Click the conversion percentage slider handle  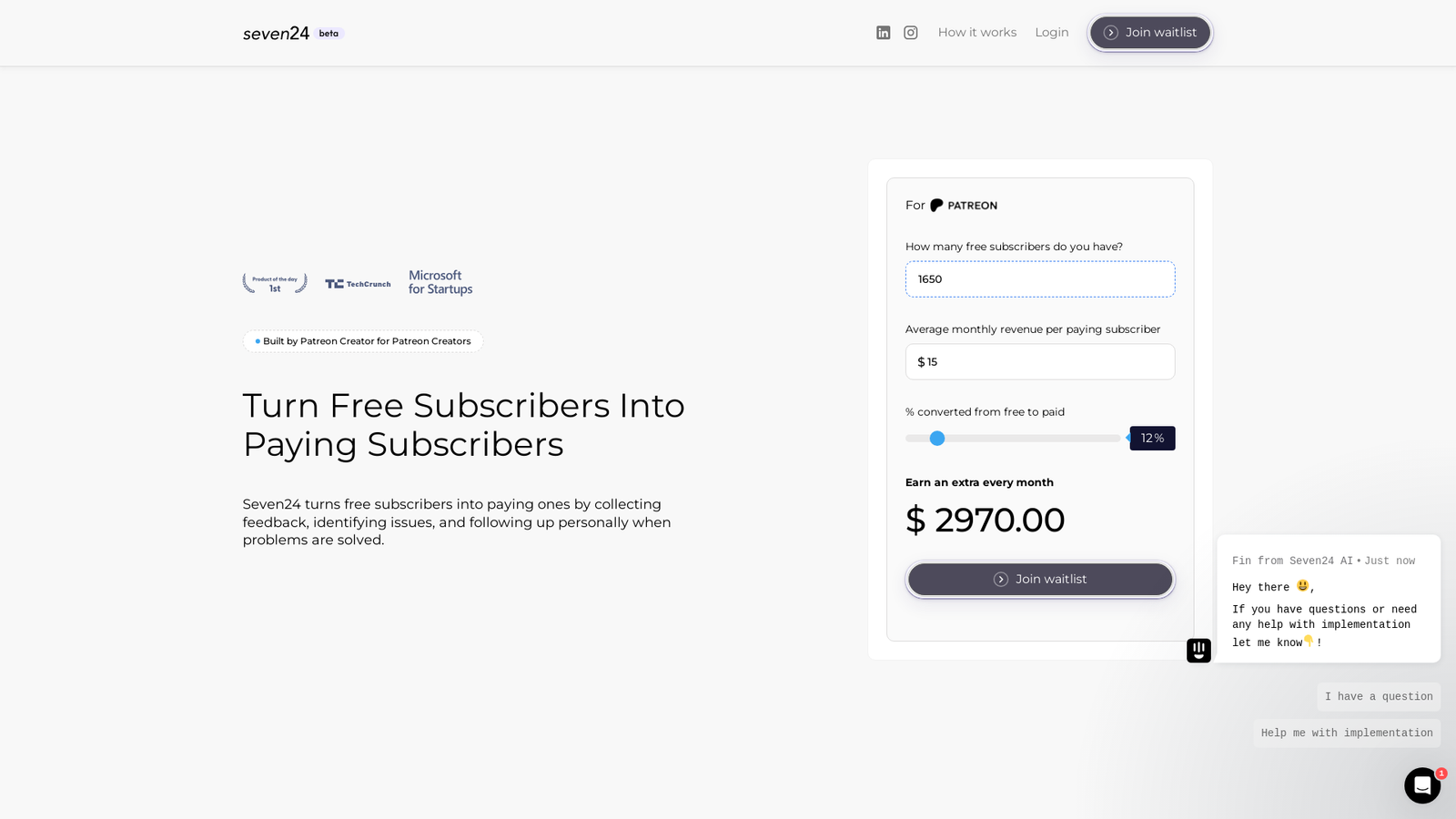click(x=937, y=439)
